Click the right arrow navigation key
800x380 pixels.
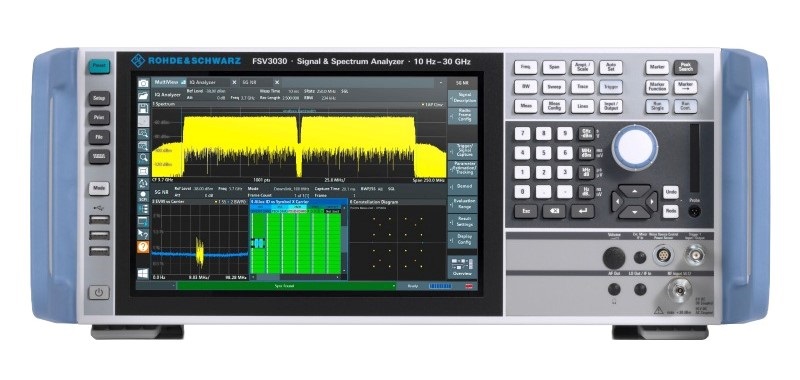[x=651, y=201]
